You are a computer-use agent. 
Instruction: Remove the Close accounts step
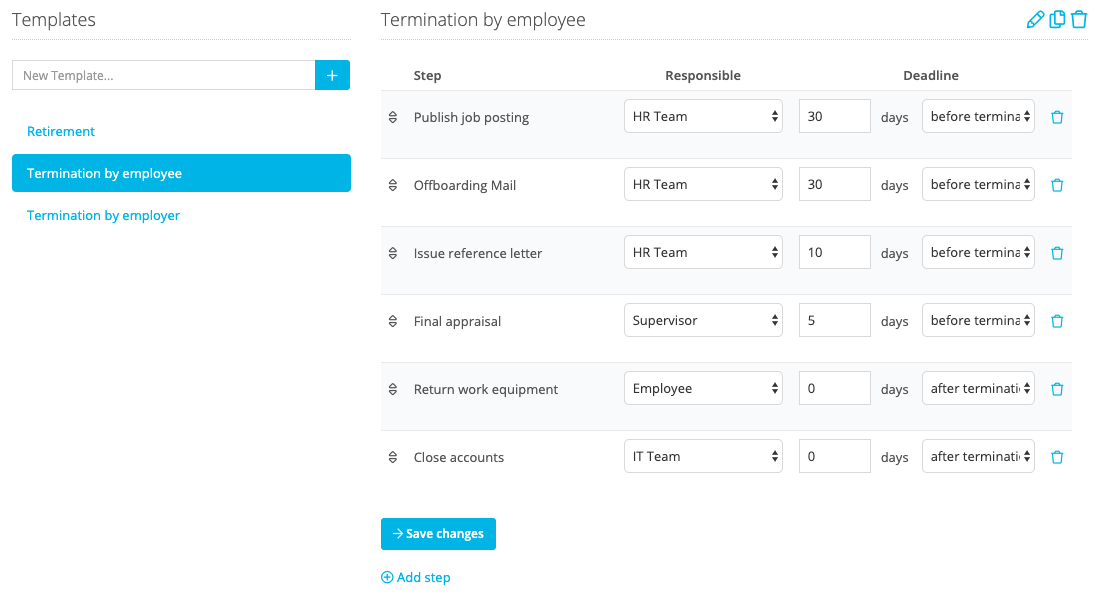pos(1057,456)
